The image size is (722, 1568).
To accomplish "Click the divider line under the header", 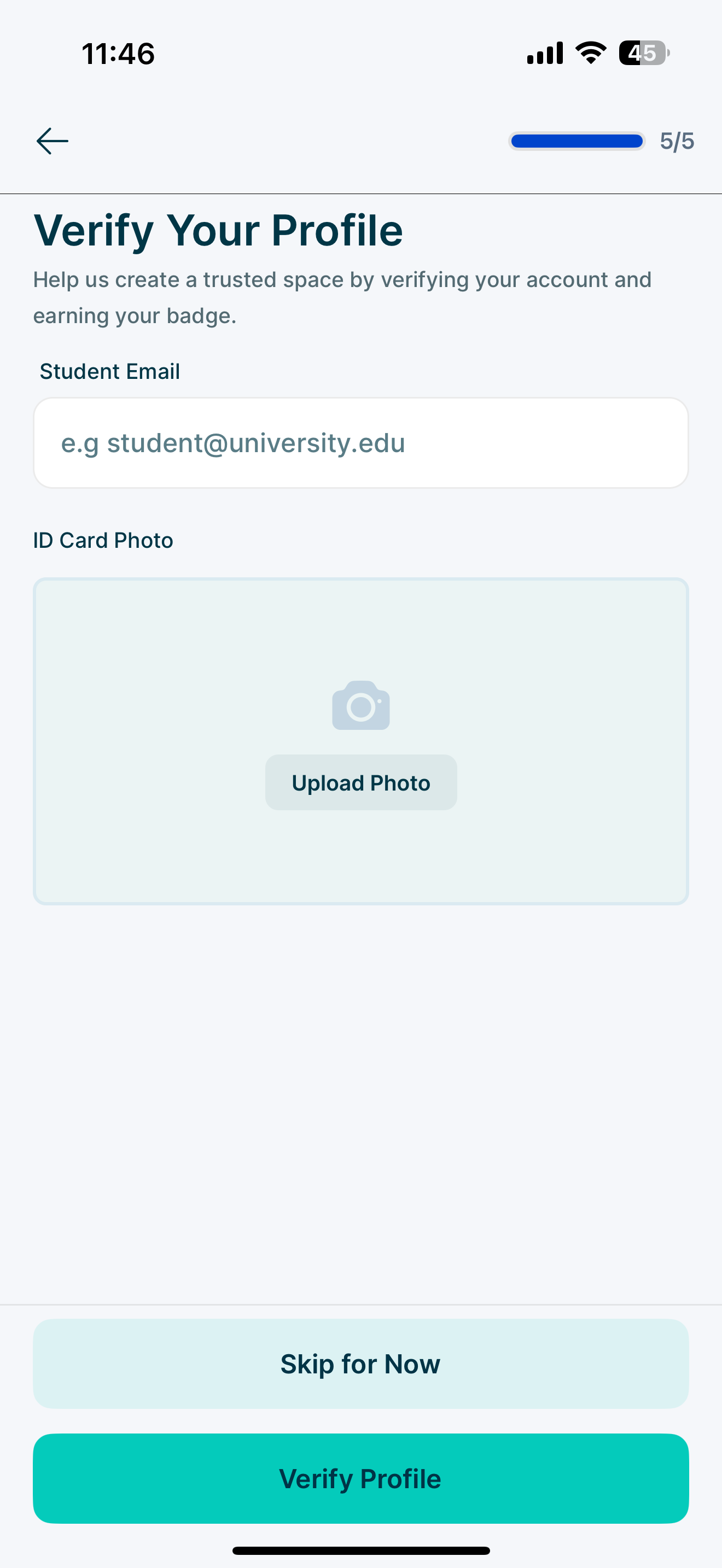I will tap(361, 194).
